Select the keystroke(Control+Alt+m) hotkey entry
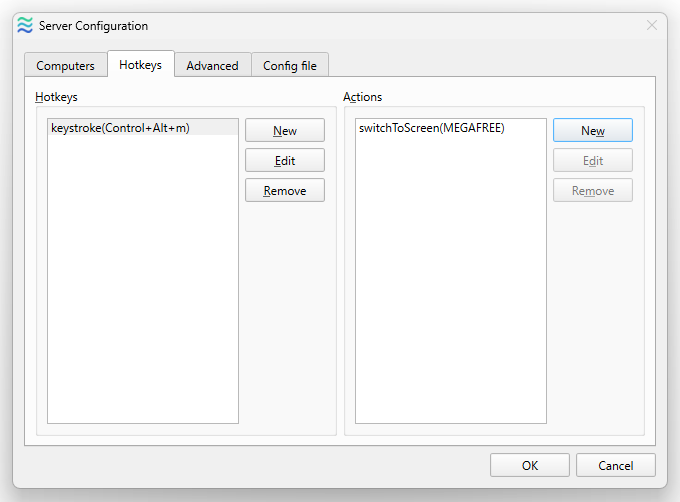 pos(143,128)
